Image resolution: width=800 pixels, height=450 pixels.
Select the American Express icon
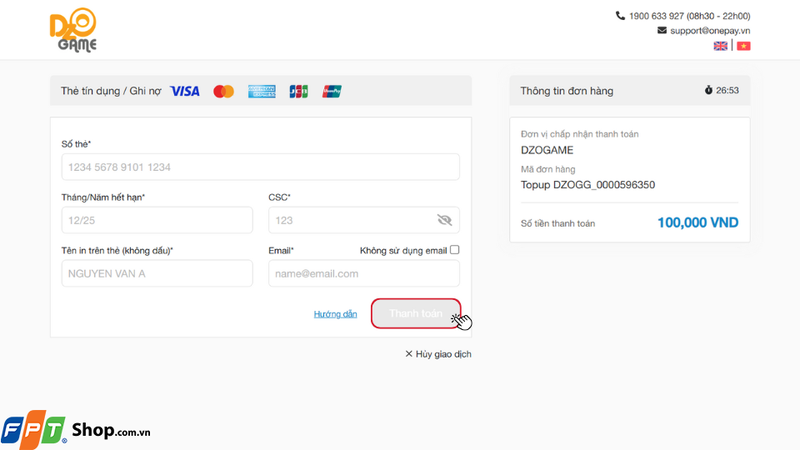click(262, 91)
